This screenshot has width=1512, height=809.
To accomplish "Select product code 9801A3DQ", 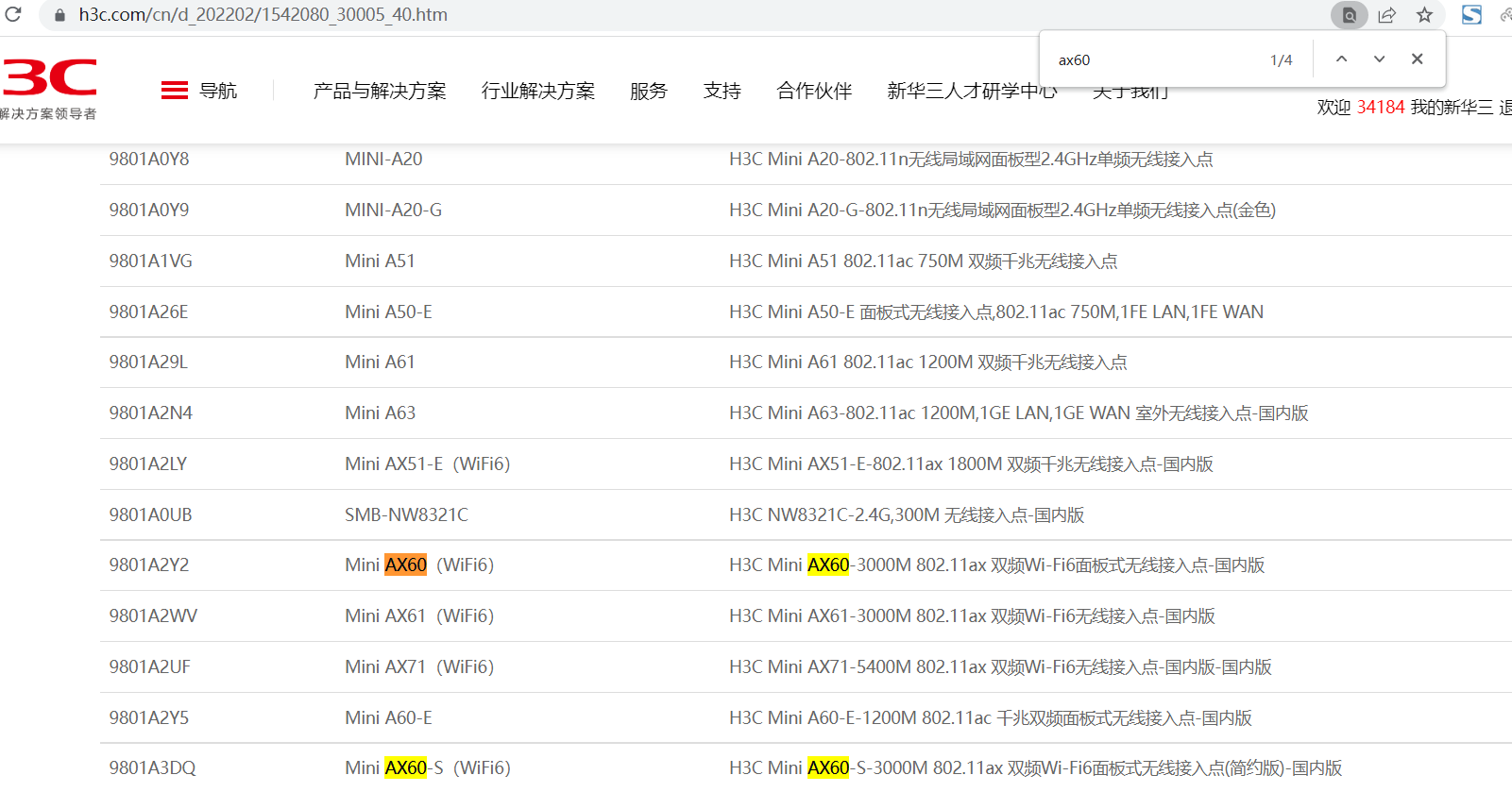I will click(x=152, y=768).
